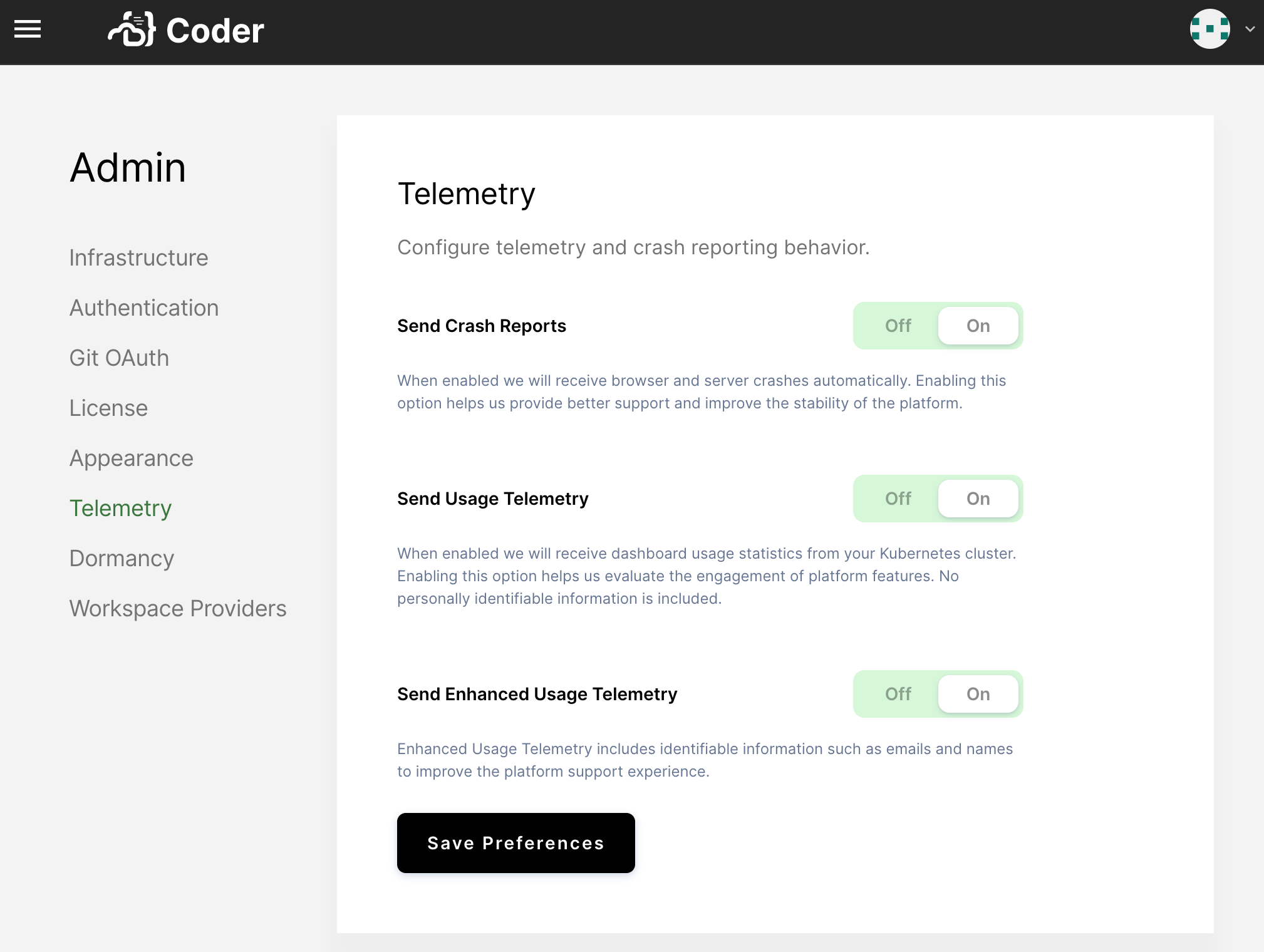Click the user avatar in top right
1264x952 pixels.
[1210, 29]
